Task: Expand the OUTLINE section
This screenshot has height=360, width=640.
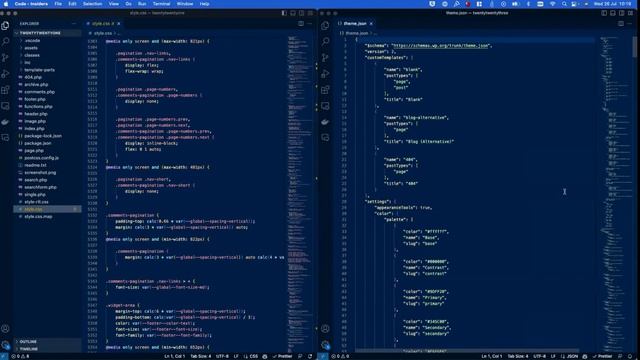Action: tap(47, 342)
